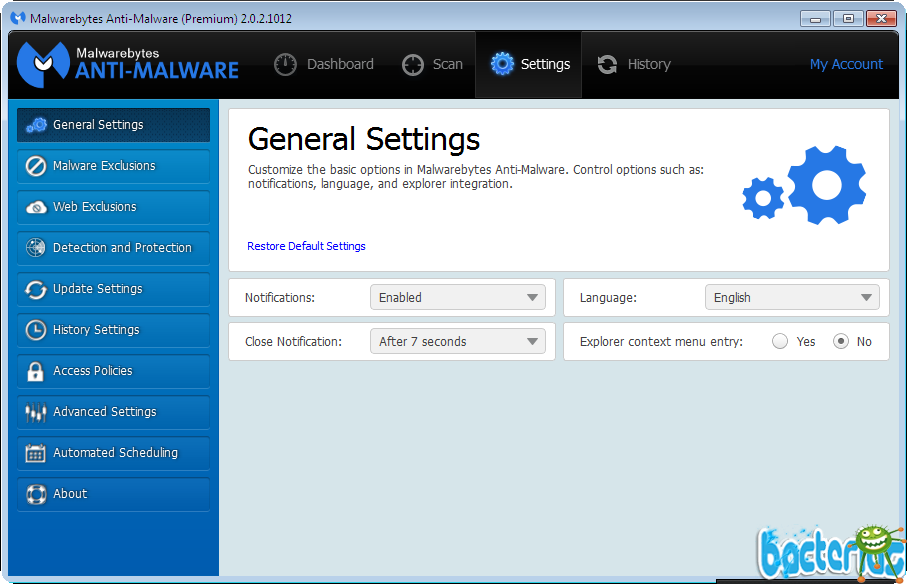Click the Web Exclusions cloud icon
907x584 pixels.
[36, 207]
